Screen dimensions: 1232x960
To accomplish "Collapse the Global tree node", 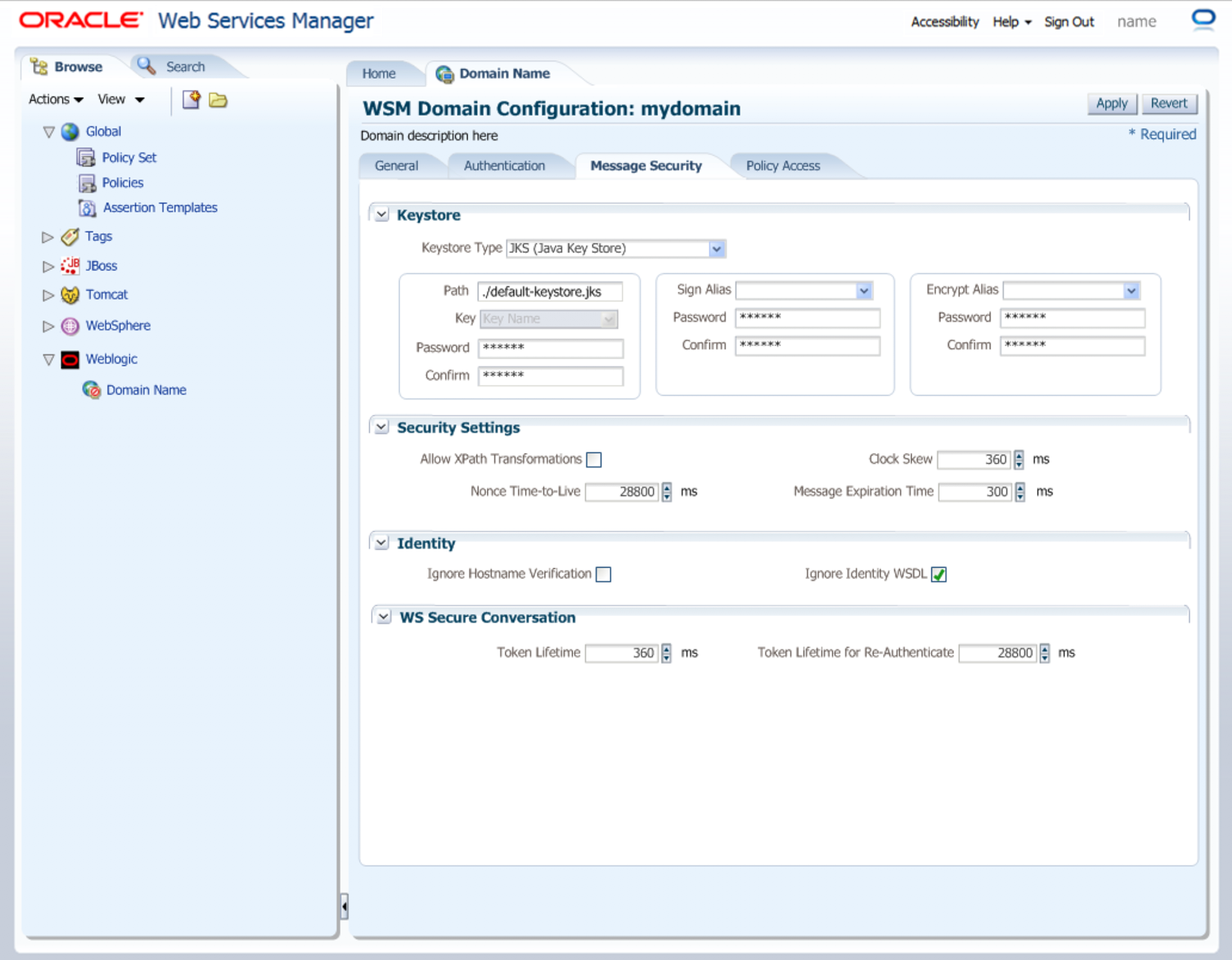I will (x=48, y=132).
